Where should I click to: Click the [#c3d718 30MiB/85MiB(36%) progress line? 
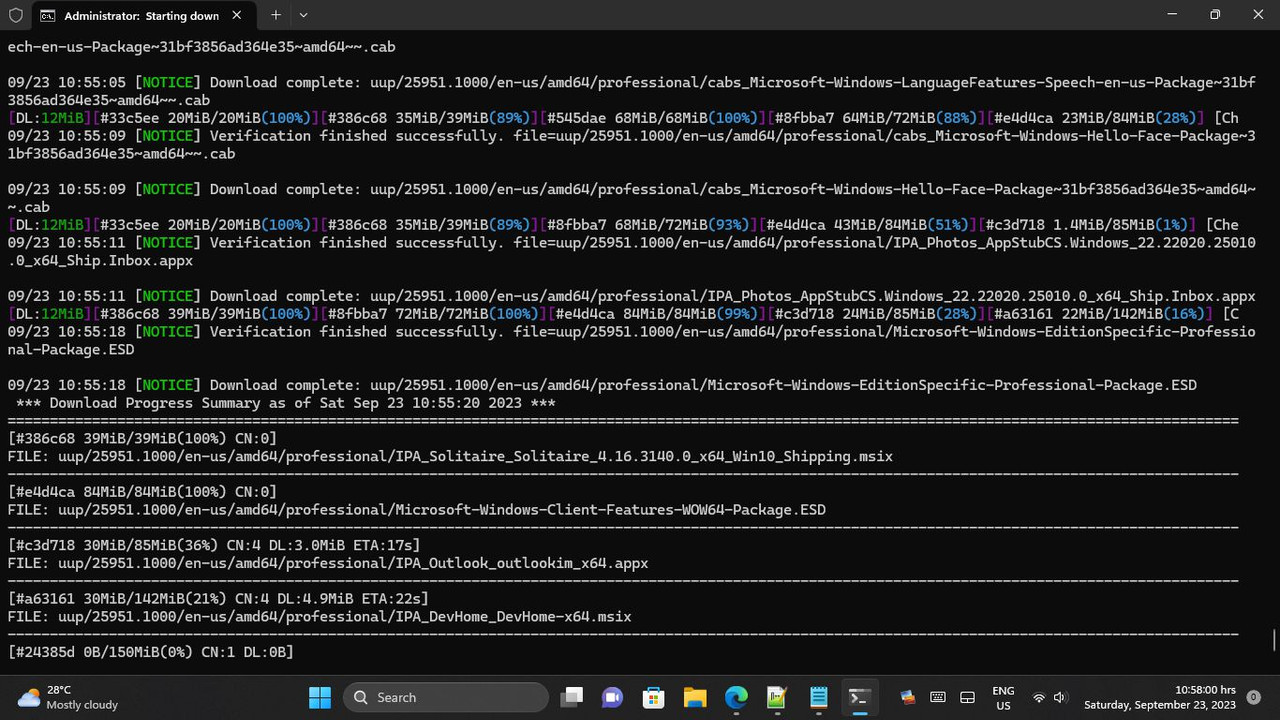214,545
